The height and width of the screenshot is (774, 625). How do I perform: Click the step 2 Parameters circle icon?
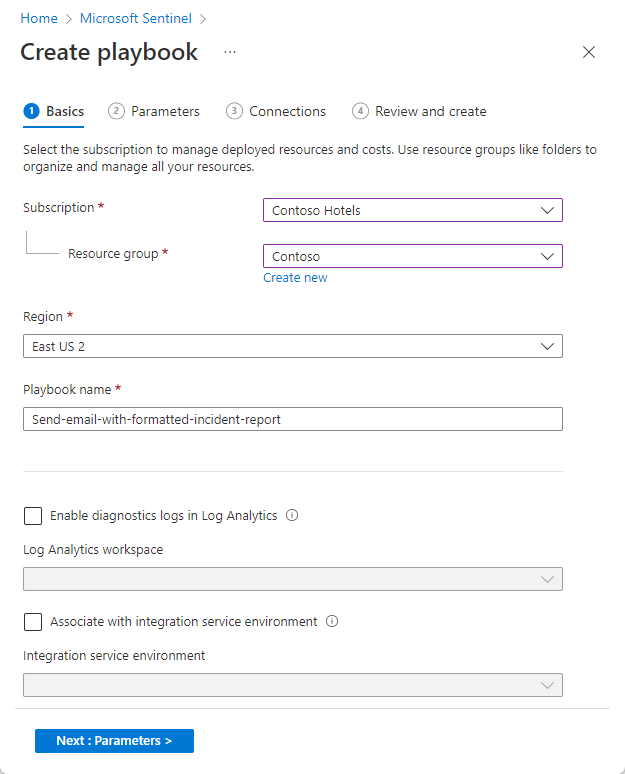(x=117, y=111)
